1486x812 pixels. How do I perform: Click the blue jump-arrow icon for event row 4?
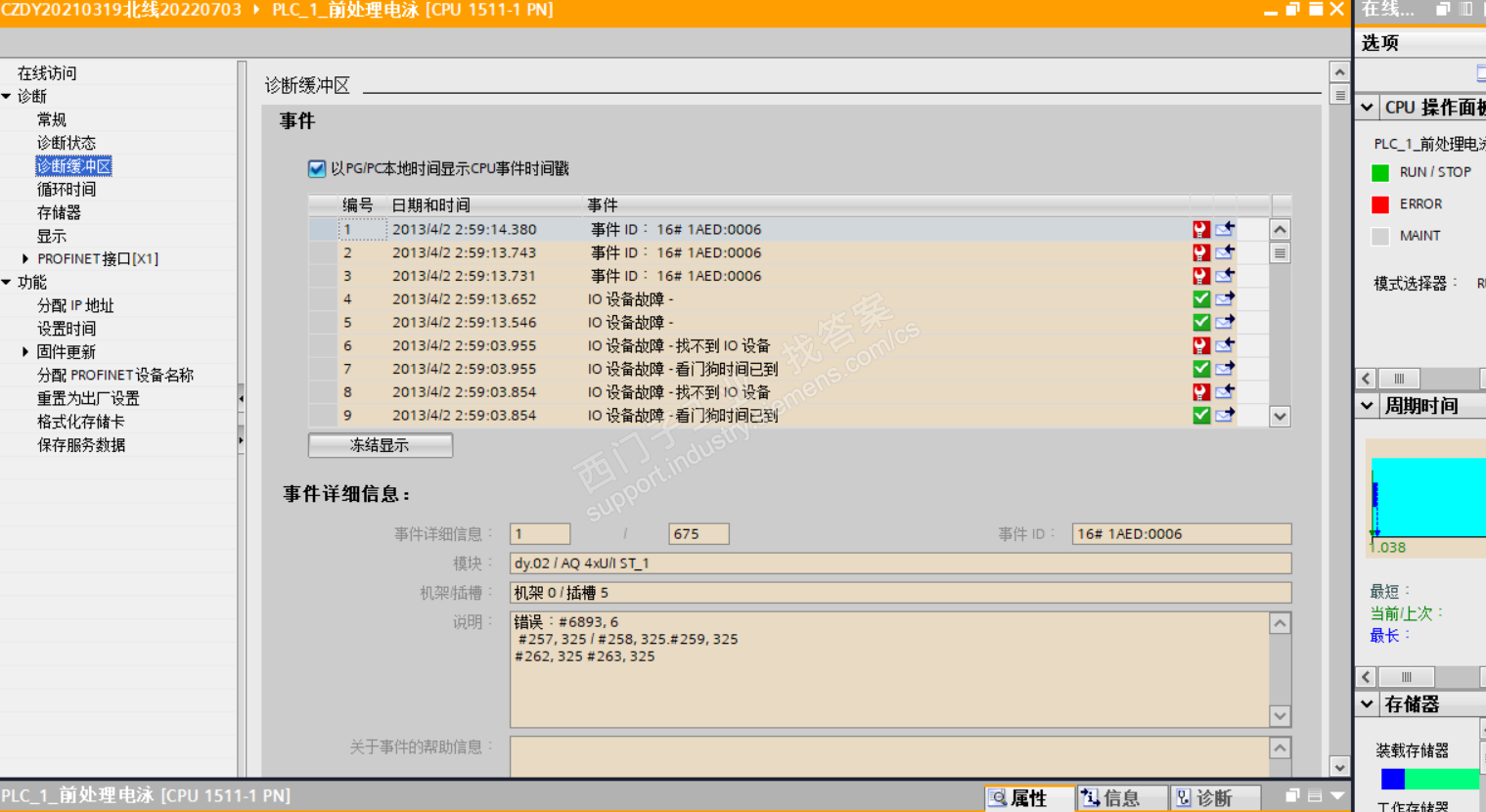(1225, 298)
